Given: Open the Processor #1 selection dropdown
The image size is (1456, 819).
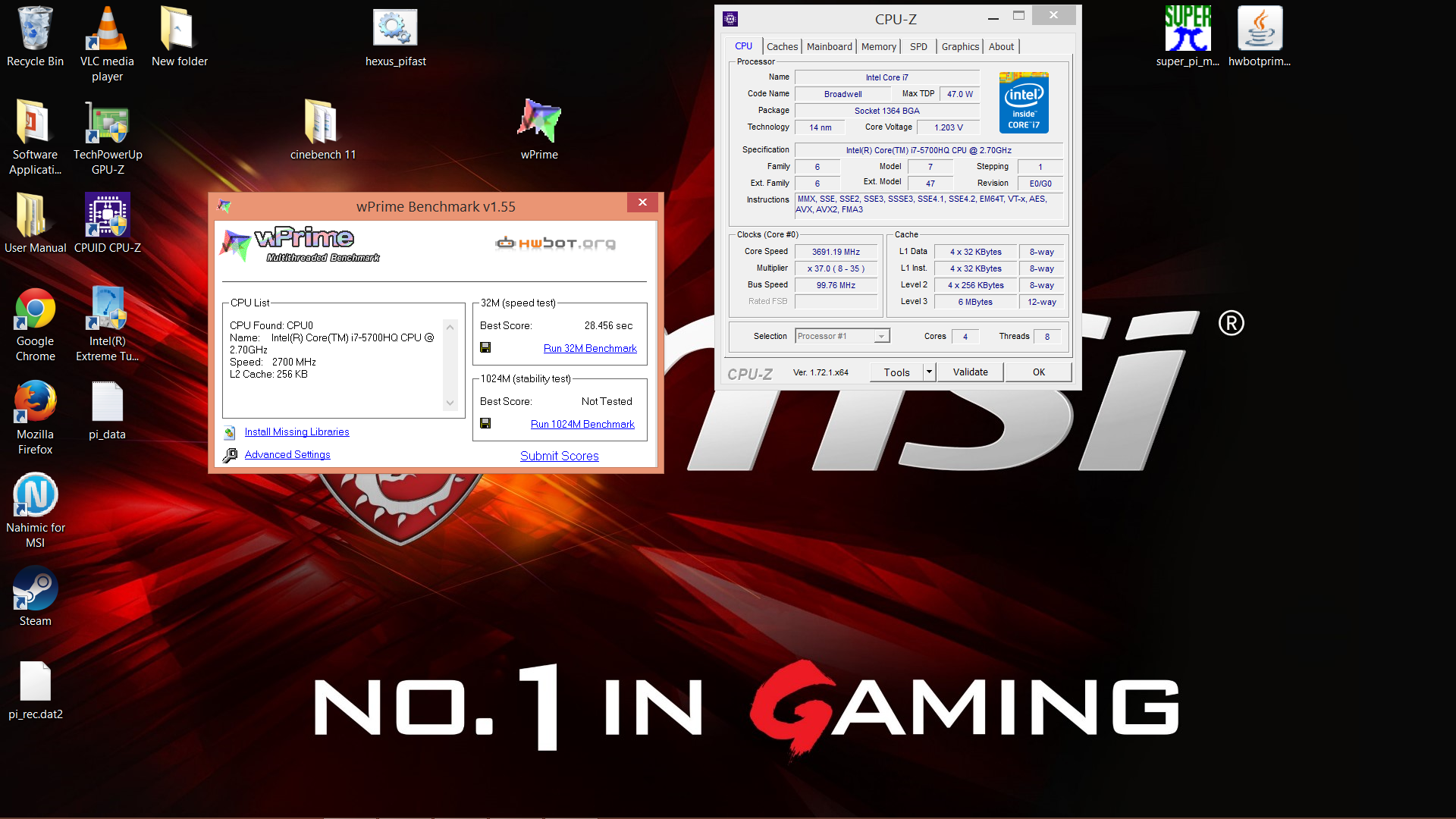Looking at the screenshot, I should [842, 336].
